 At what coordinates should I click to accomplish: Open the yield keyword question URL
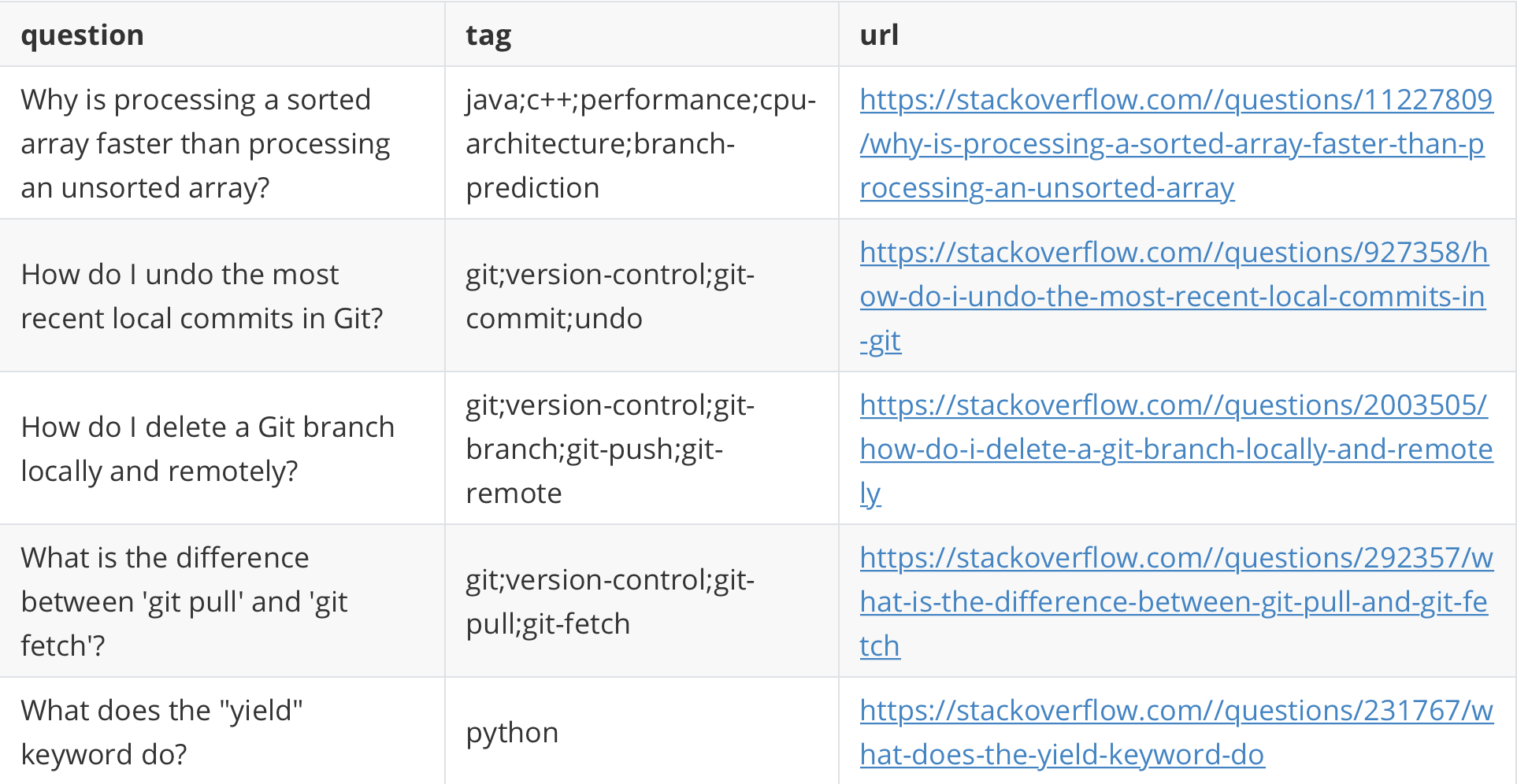[1061, 755]
